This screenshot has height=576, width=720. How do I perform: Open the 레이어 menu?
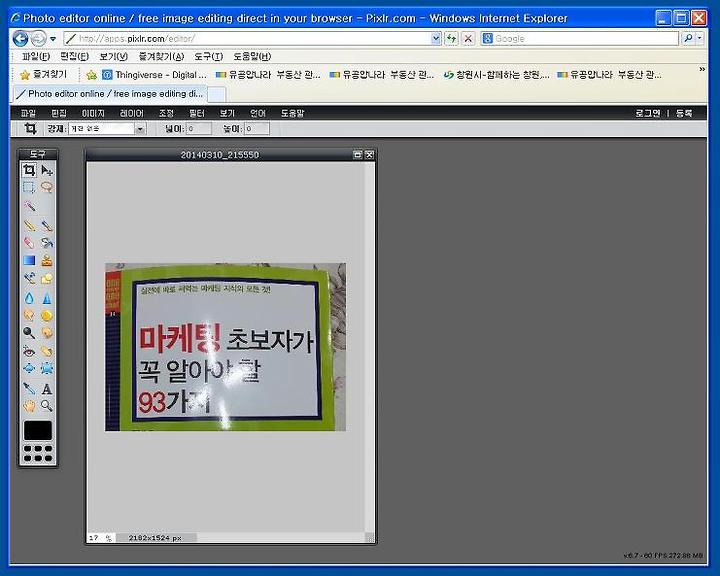132,113
